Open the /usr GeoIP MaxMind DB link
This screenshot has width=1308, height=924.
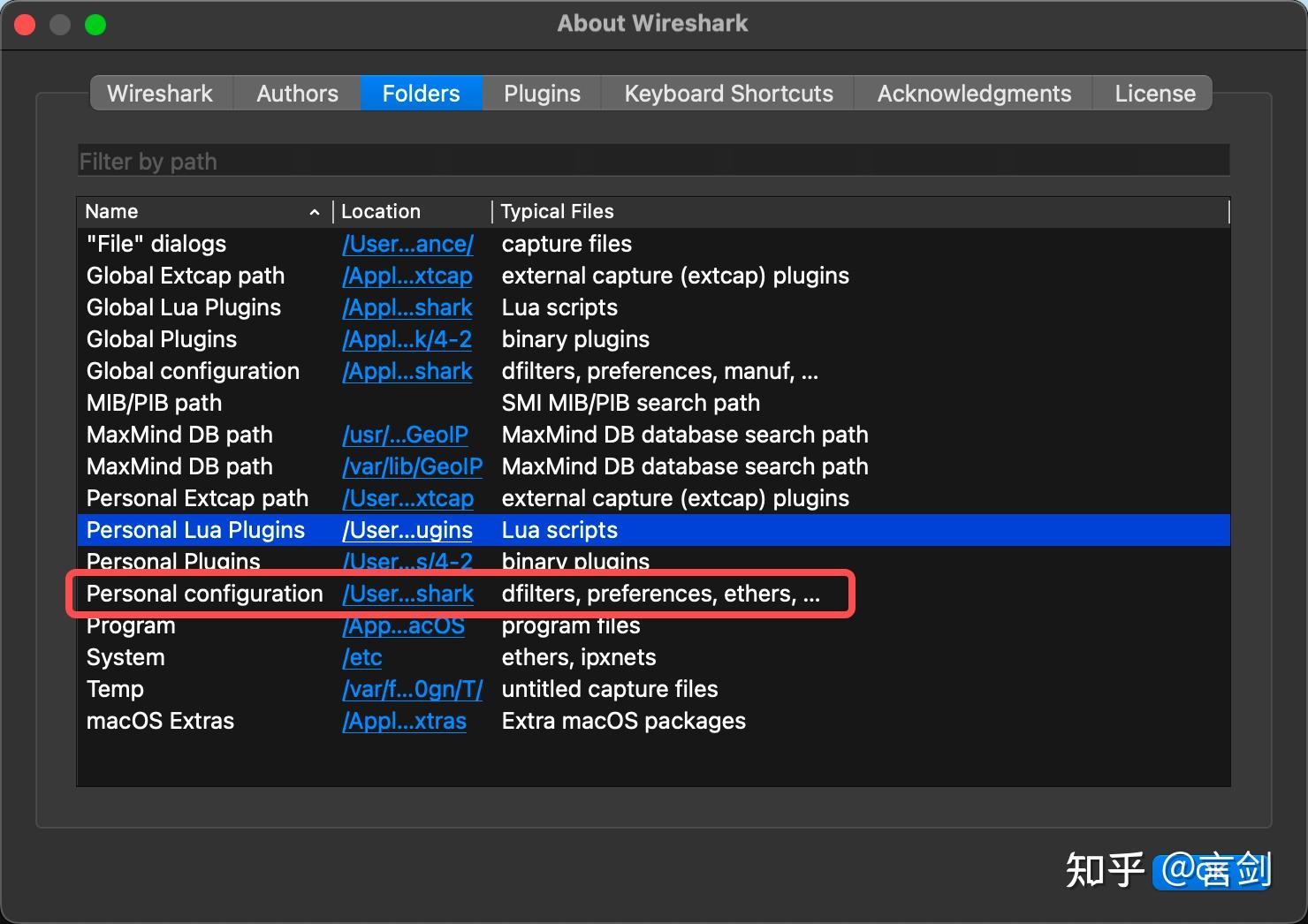click(405, 435)
